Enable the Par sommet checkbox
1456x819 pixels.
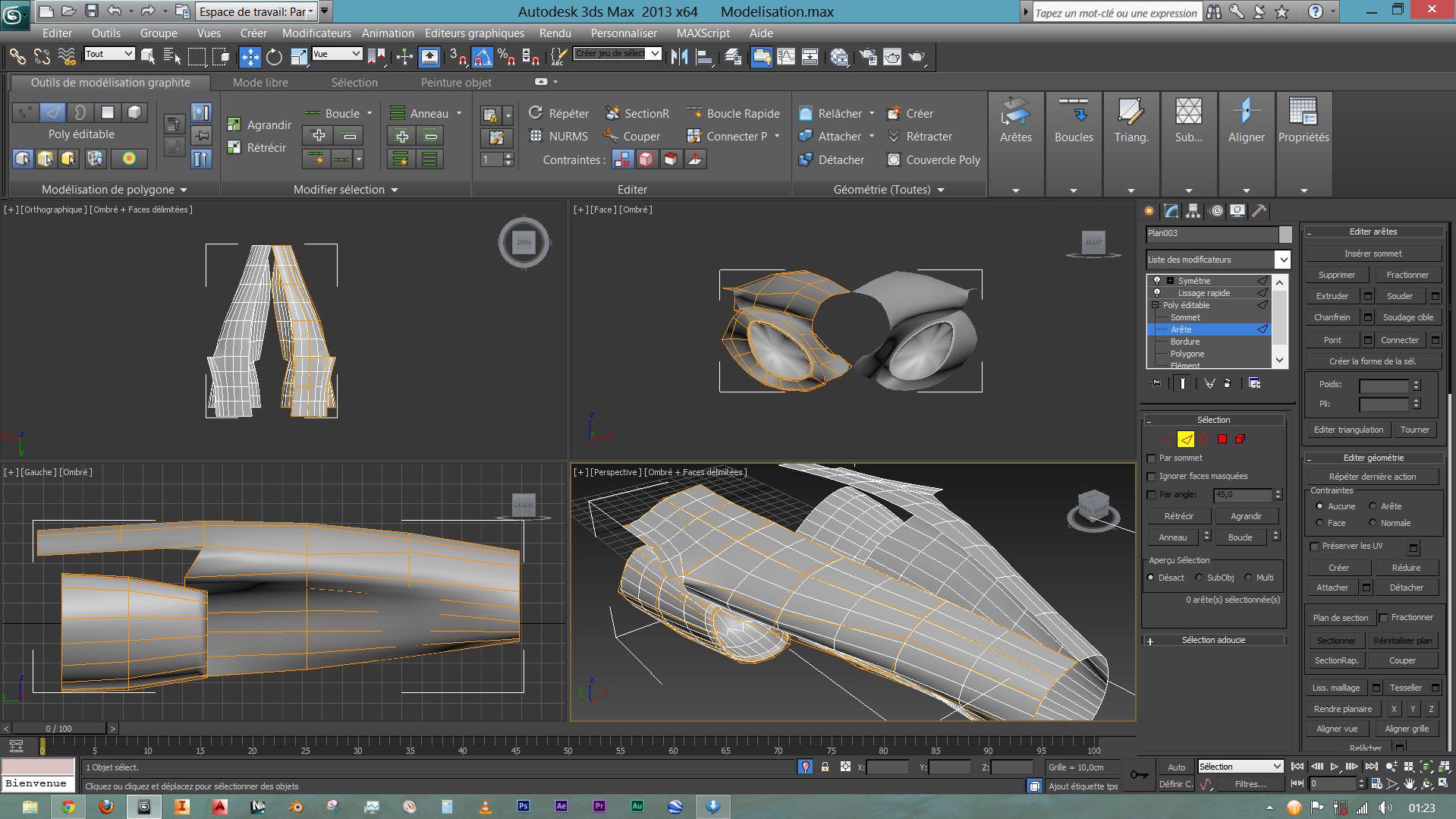pyautogui.click(x=1152, y=458)
